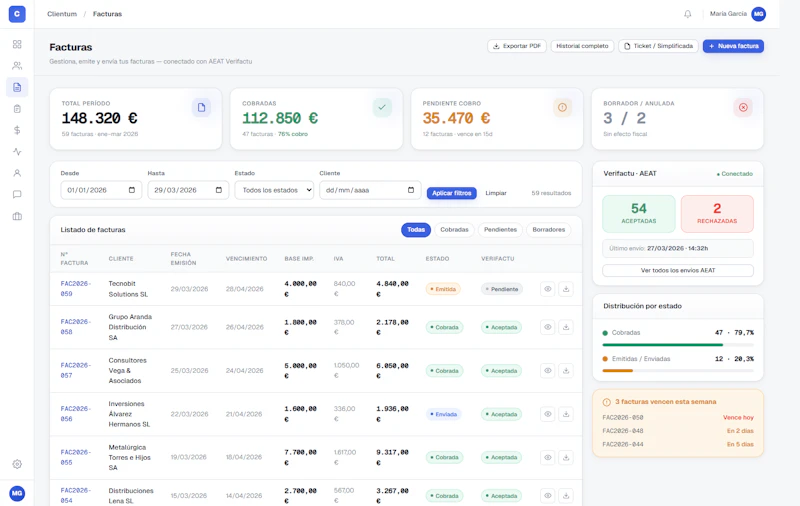The width and height of the screenshot is (800, 506).
Task: Click FAC2026-048 En 2 días entry
Action: [678, 431]
